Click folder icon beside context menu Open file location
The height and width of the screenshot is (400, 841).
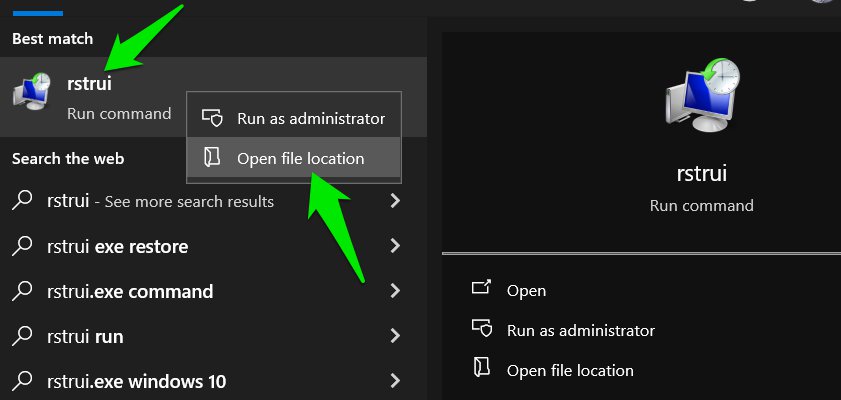click(212, 157)
